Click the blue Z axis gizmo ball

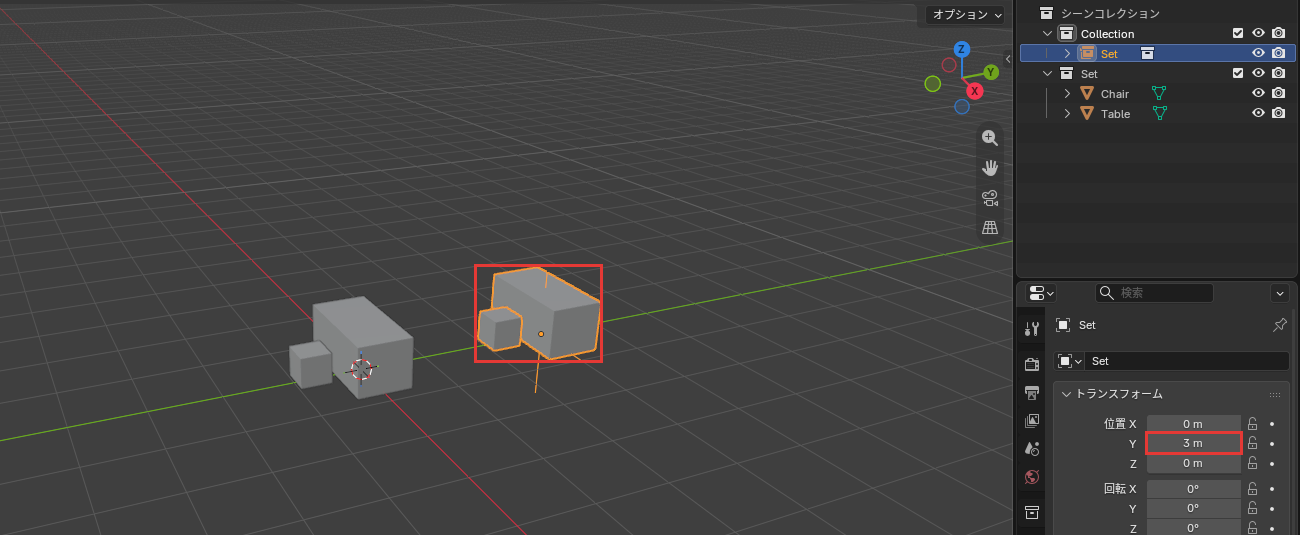coord(962,49)
